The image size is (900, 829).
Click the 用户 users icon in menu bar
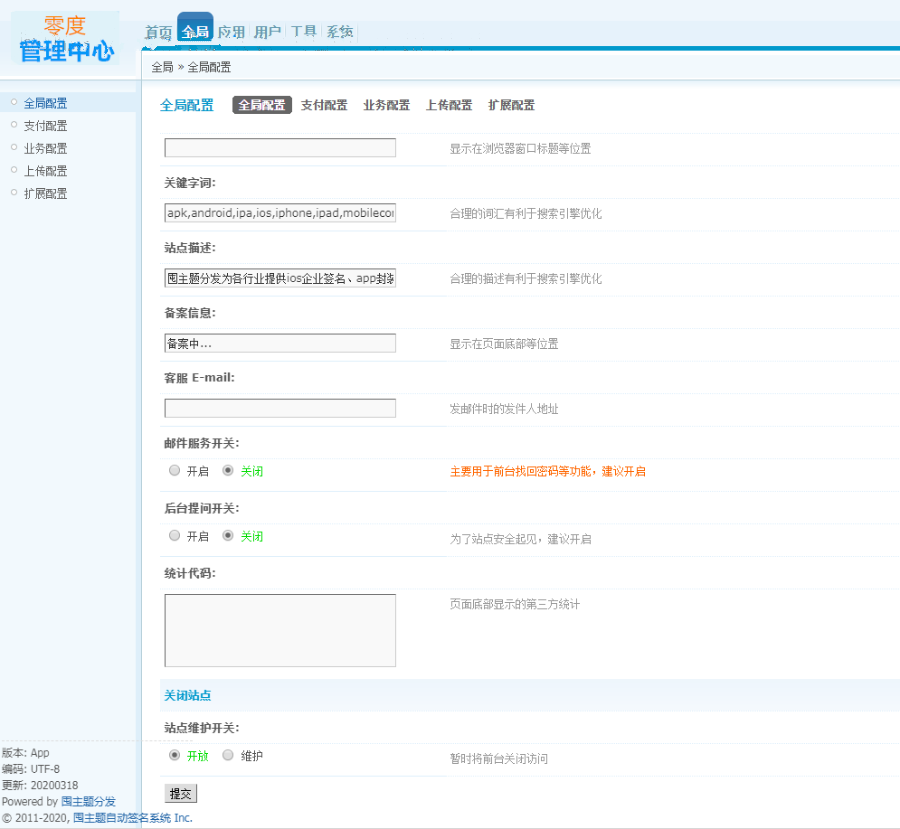[266, 30]
